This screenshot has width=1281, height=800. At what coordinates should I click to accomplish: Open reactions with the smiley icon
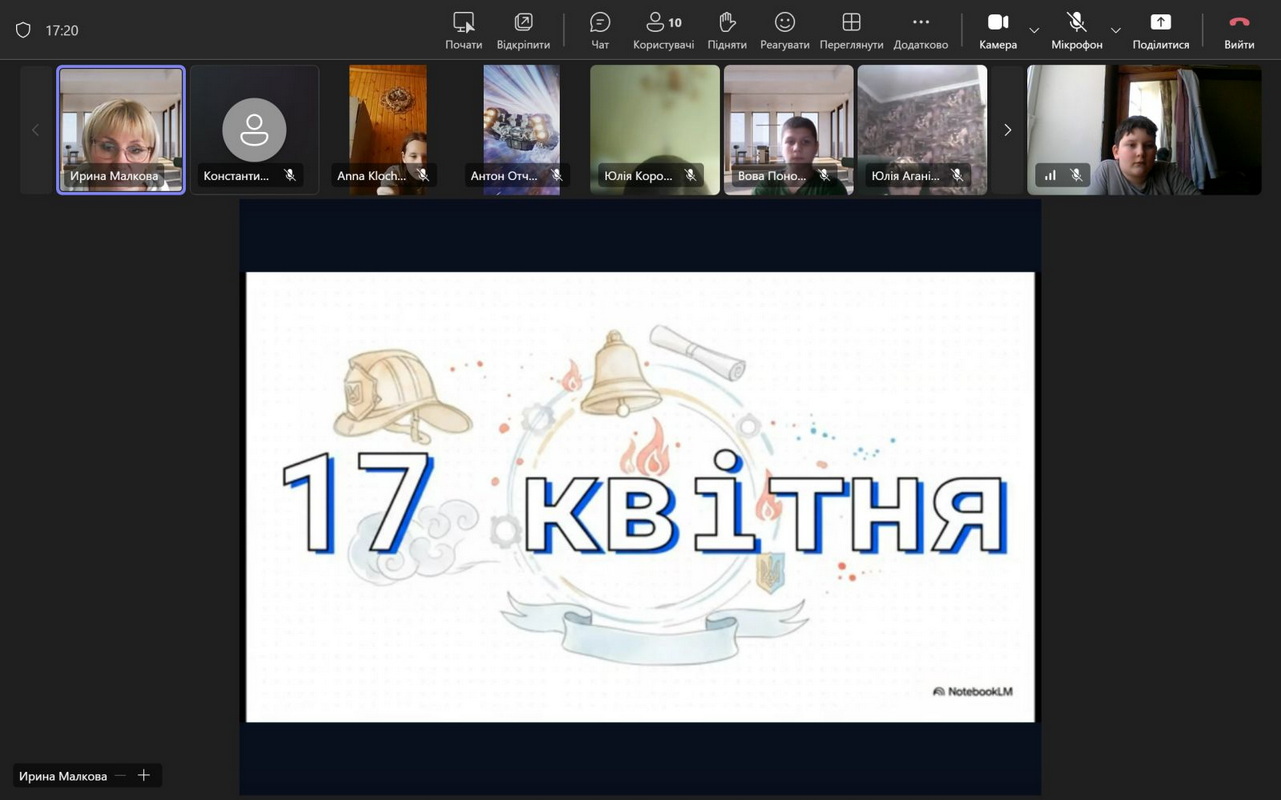(x=785, y=23)
